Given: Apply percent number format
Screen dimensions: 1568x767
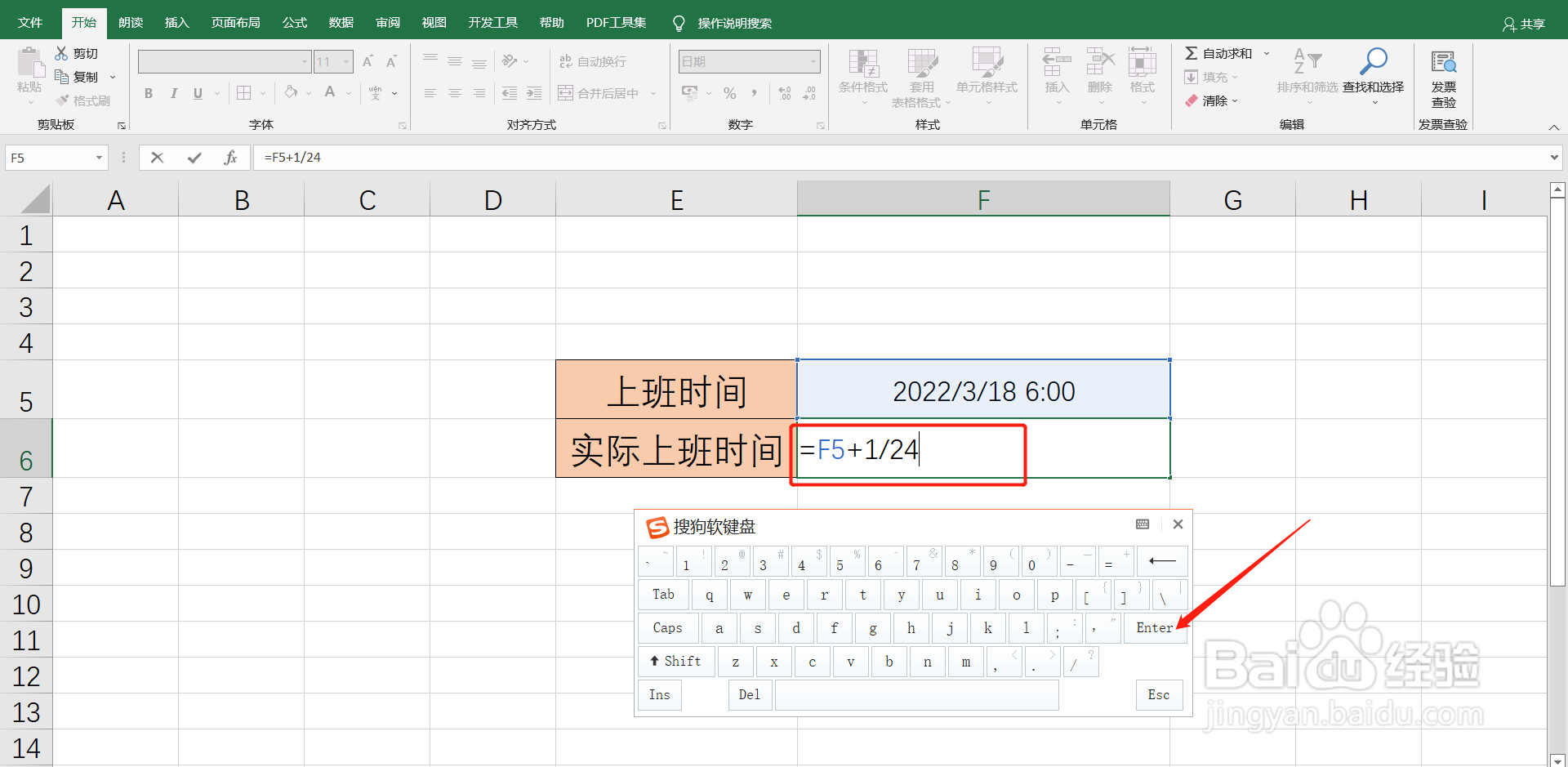Looking at the screenshot, I should click(x=729, y=92).
